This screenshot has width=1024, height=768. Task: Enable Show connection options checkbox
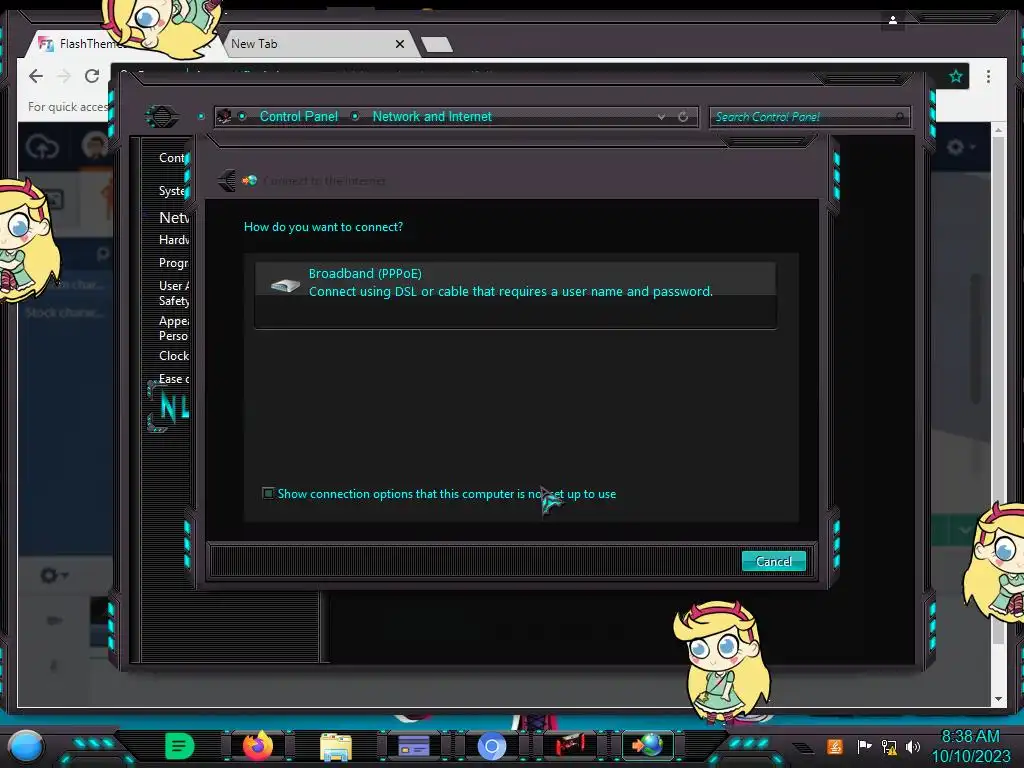pos(268,493)
